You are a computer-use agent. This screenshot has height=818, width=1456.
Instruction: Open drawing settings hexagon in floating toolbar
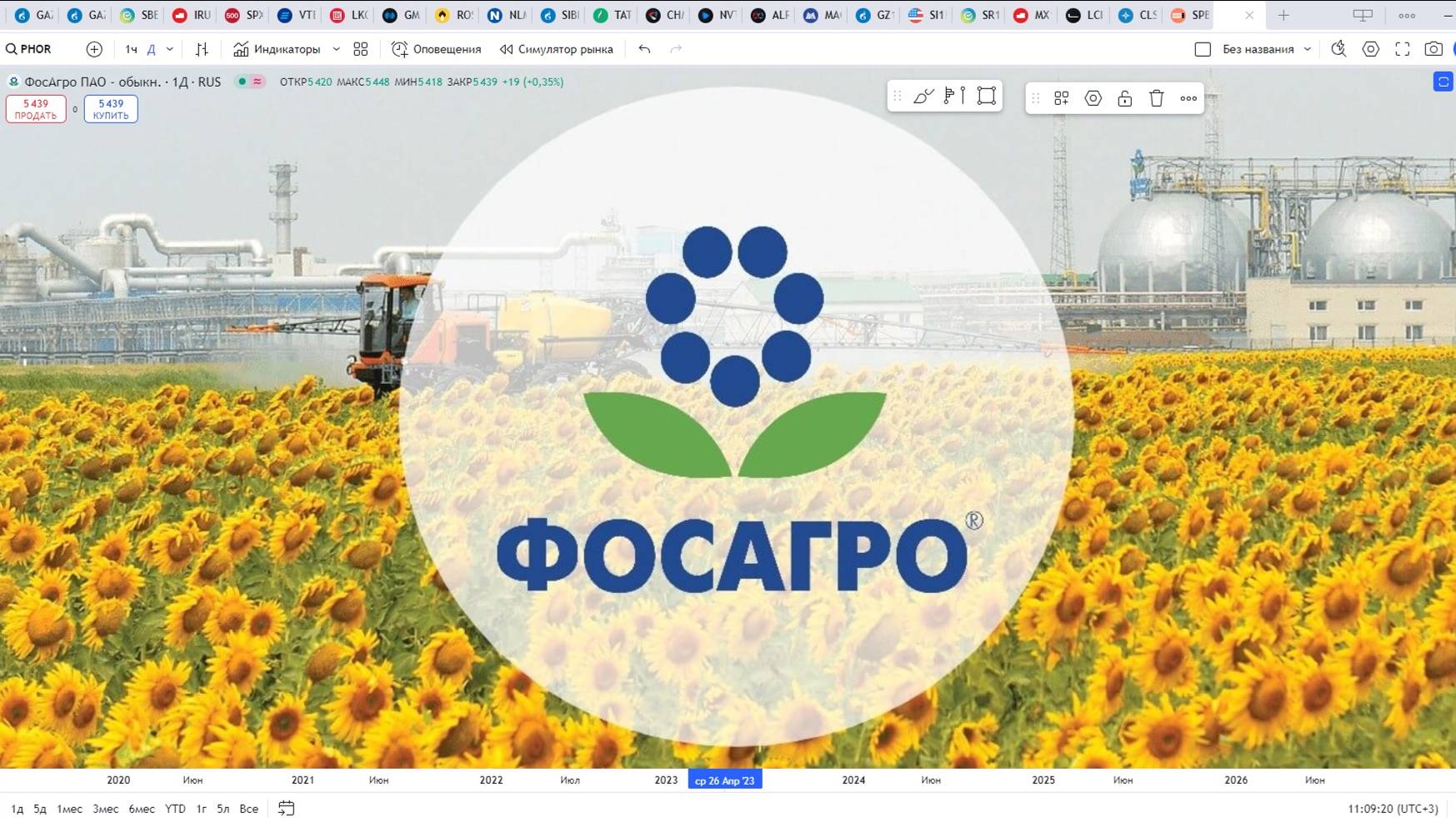click(x=1093, y=98)
